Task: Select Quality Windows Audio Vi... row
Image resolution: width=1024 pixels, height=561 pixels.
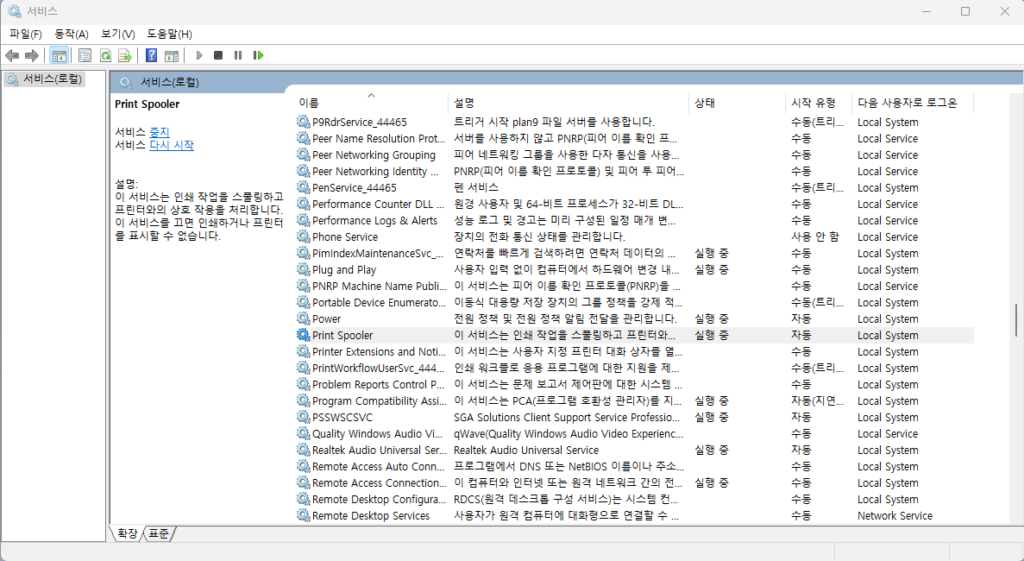Action: click(x=633, y=434)
